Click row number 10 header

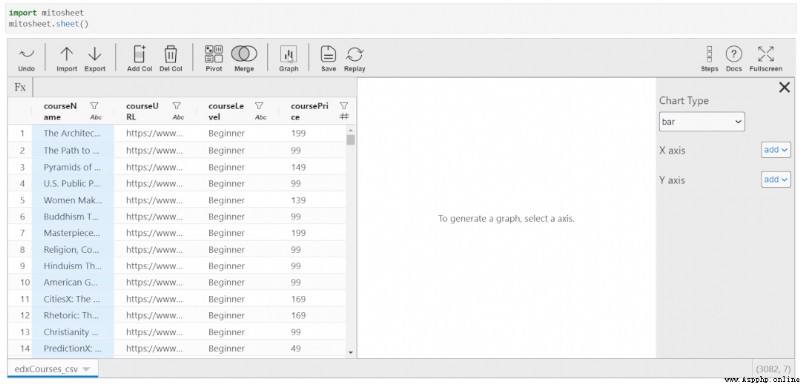(x=21, y=282)
